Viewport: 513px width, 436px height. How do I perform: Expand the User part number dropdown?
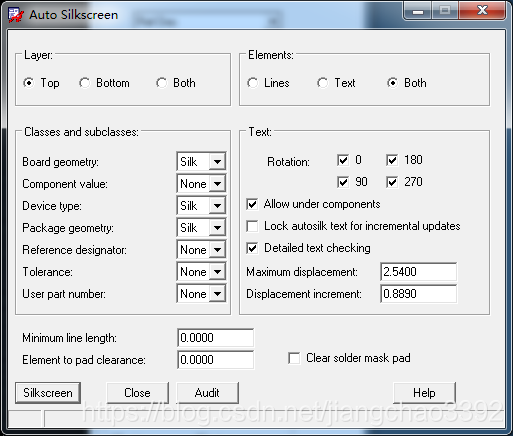coord(217,294)
